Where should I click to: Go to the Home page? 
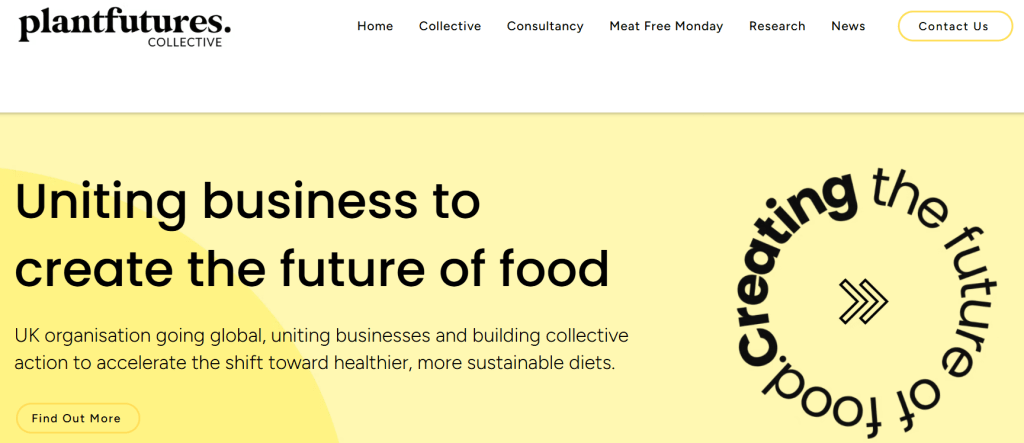click(x=375, y=26)
